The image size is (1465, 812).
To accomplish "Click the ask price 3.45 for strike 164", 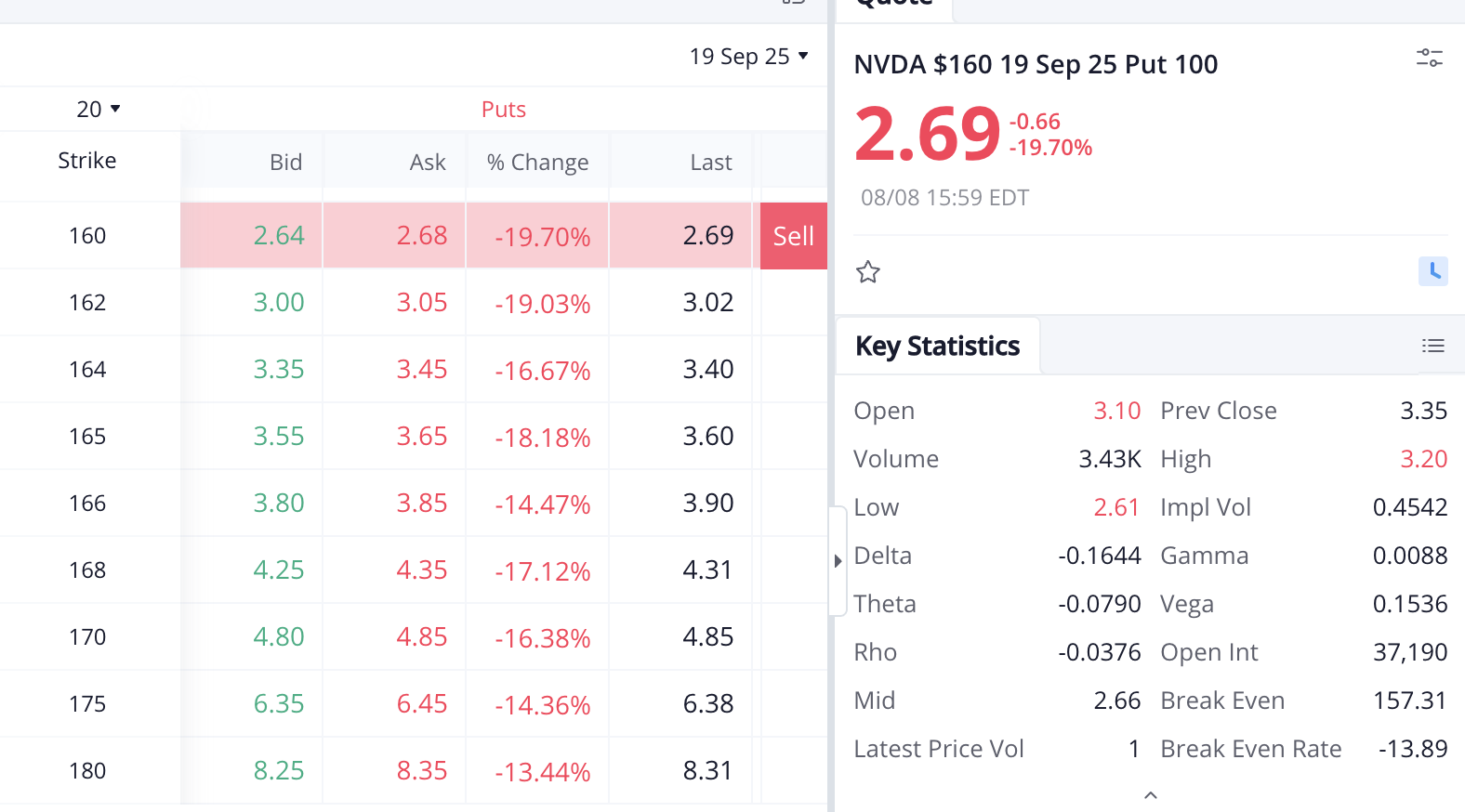I will tap(422, 370).
